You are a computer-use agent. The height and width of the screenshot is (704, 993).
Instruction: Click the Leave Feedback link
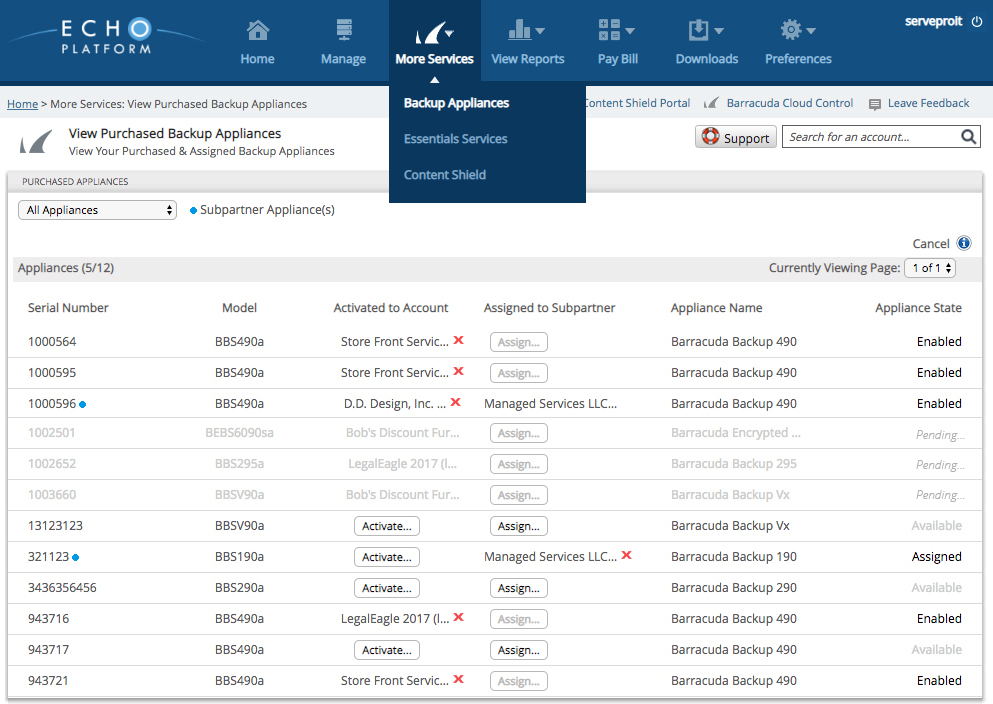point(928,103)
